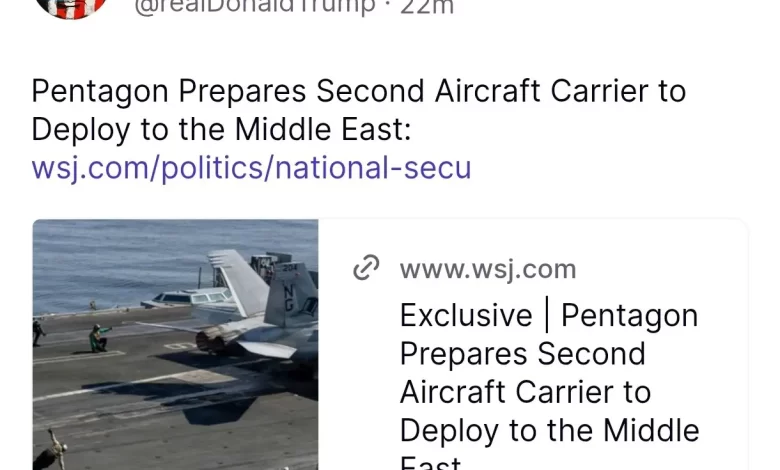Click the 22m post timestamp
The width and height of the screenshot is (780, 470).
click(427, 7)
